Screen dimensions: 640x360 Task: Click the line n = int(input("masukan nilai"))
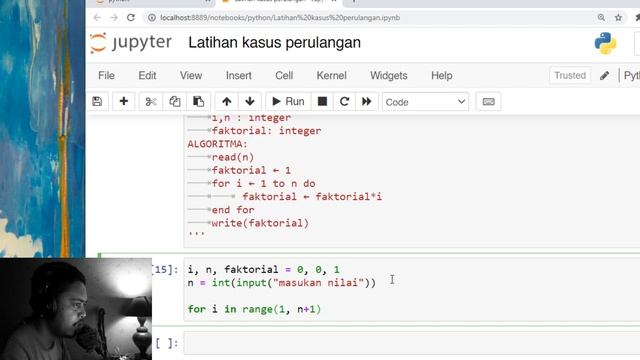[x=282, y=282]
